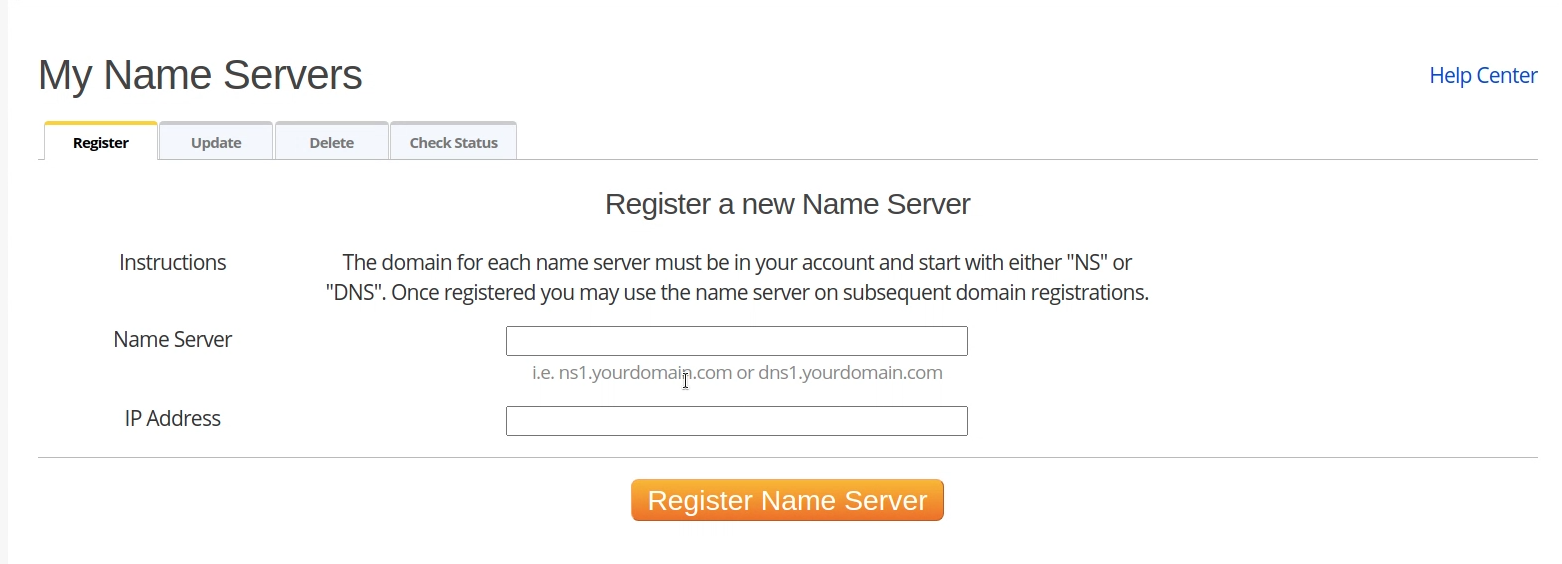
Task: Click the orange Register Name Server button
Action: (x=787, y=500)
